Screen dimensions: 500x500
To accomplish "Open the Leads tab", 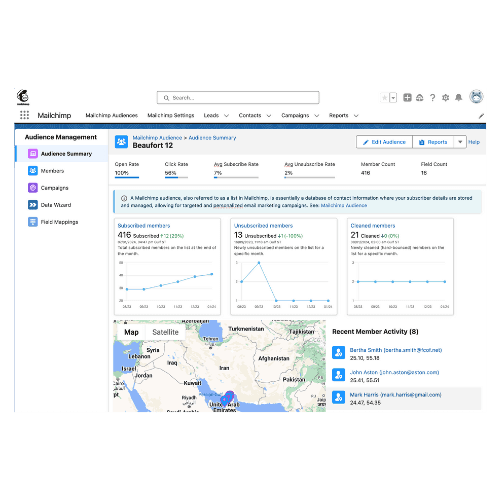I will [211, 115].
